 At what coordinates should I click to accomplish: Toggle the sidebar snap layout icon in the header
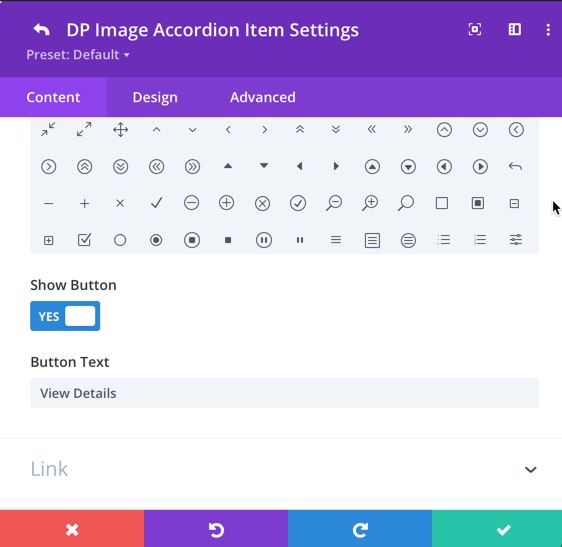pos(515,29)
